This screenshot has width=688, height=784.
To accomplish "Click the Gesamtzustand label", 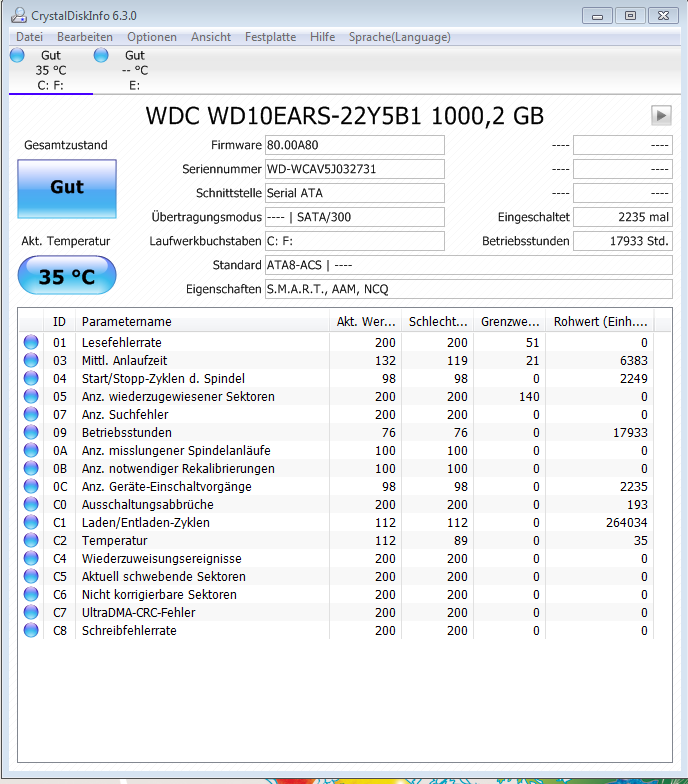I will tap(66, 145).
